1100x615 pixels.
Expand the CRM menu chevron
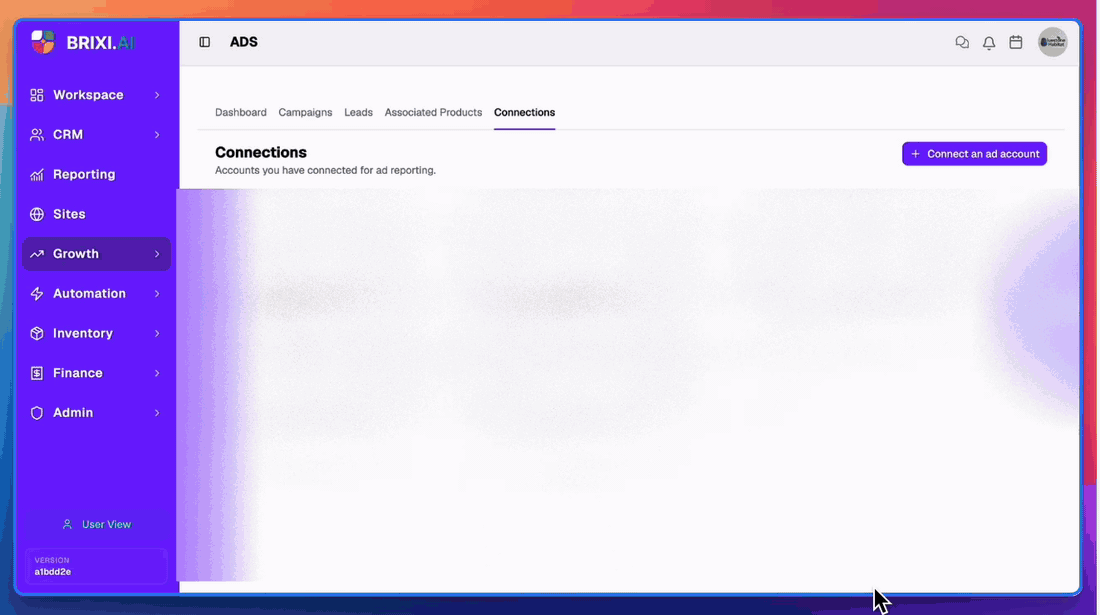pos(157,135)
